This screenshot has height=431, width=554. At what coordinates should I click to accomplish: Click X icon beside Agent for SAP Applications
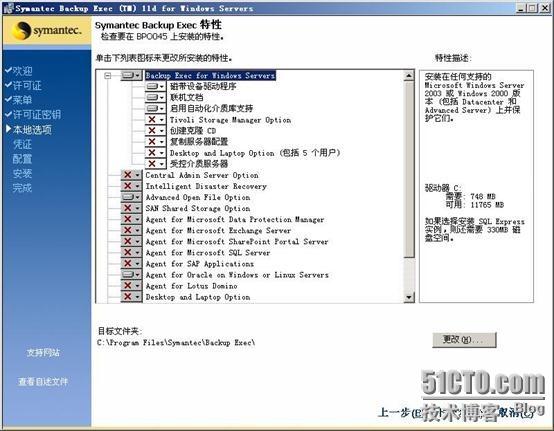pos(131,264)
